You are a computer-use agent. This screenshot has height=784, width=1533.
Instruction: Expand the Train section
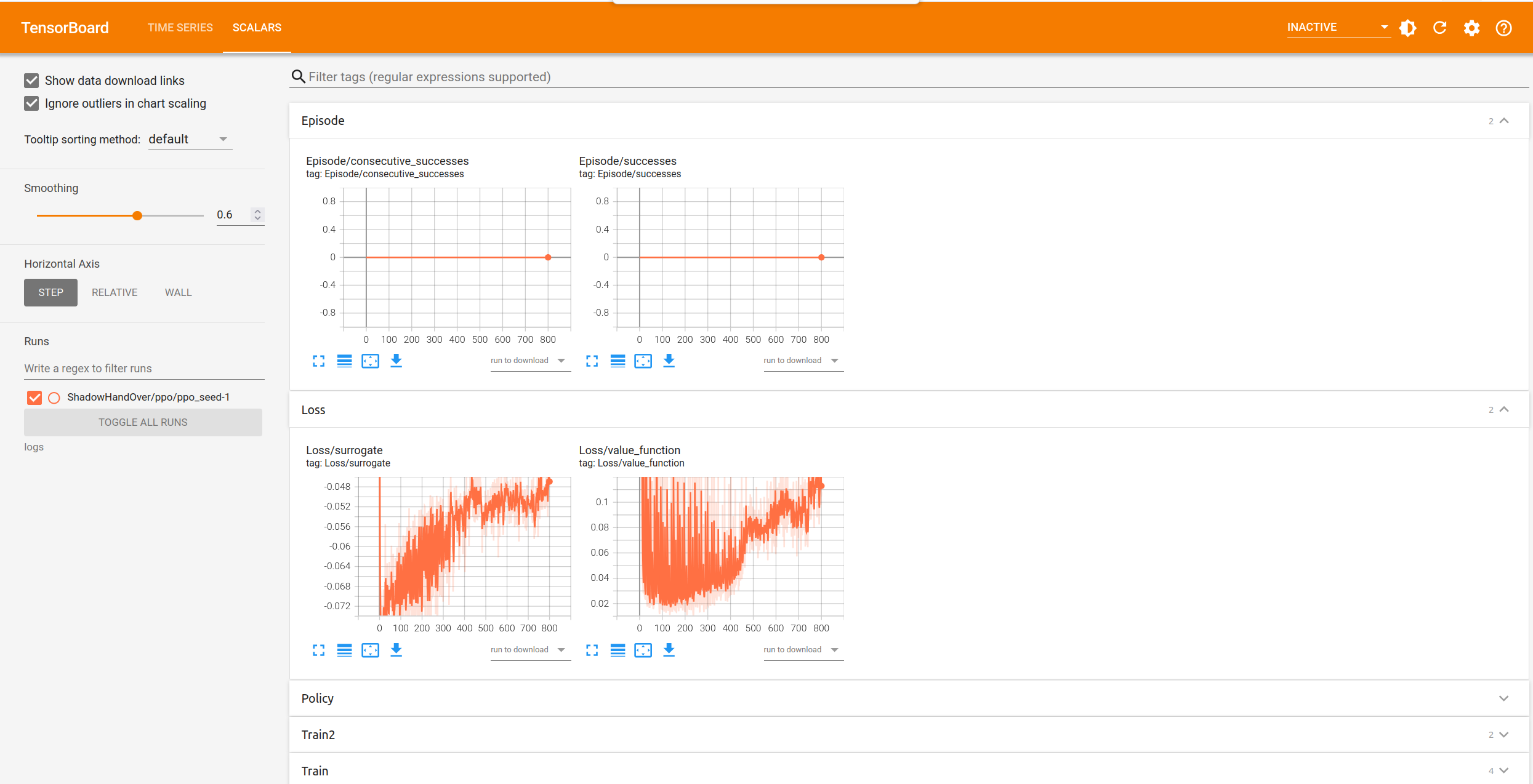[1504, 771]
